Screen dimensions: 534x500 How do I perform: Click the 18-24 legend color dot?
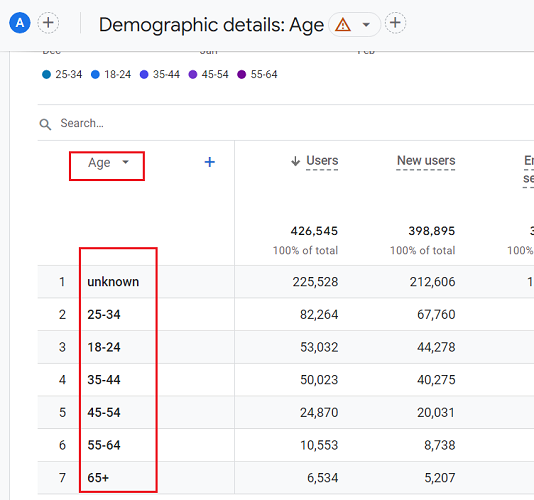pos(95,74)
